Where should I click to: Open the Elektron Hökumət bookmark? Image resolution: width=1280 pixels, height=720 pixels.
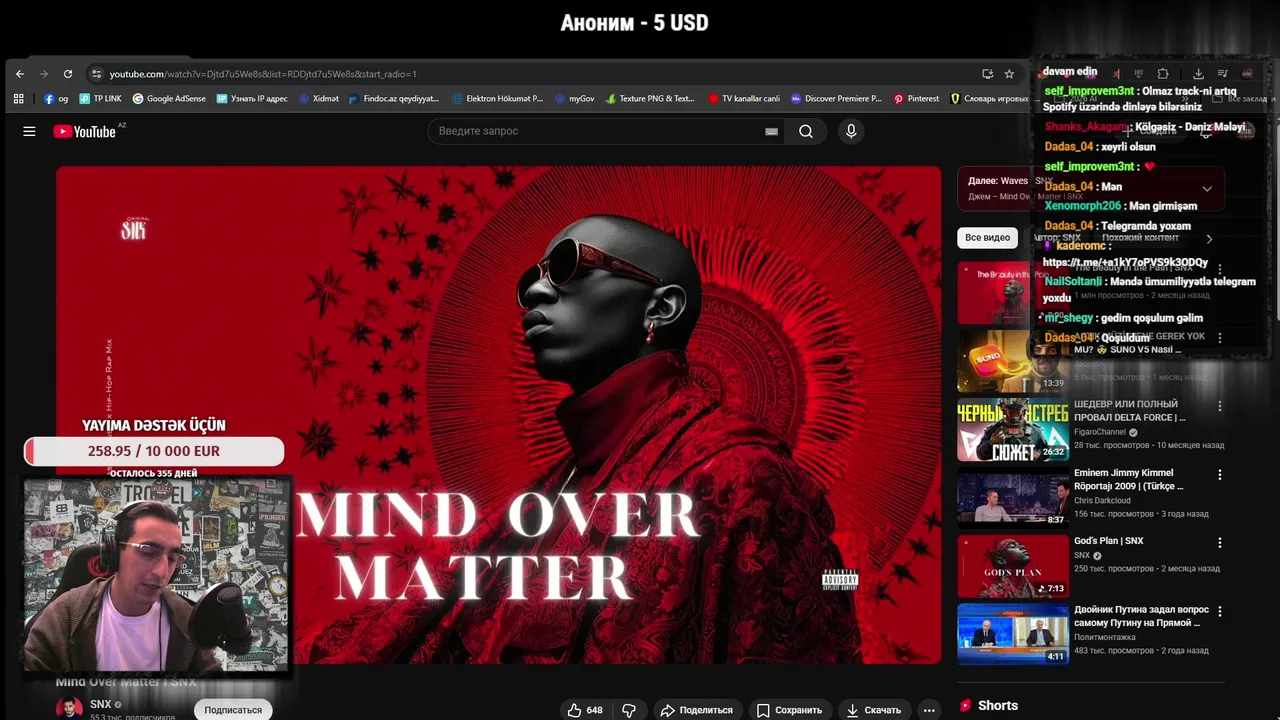tap(497, 99)
